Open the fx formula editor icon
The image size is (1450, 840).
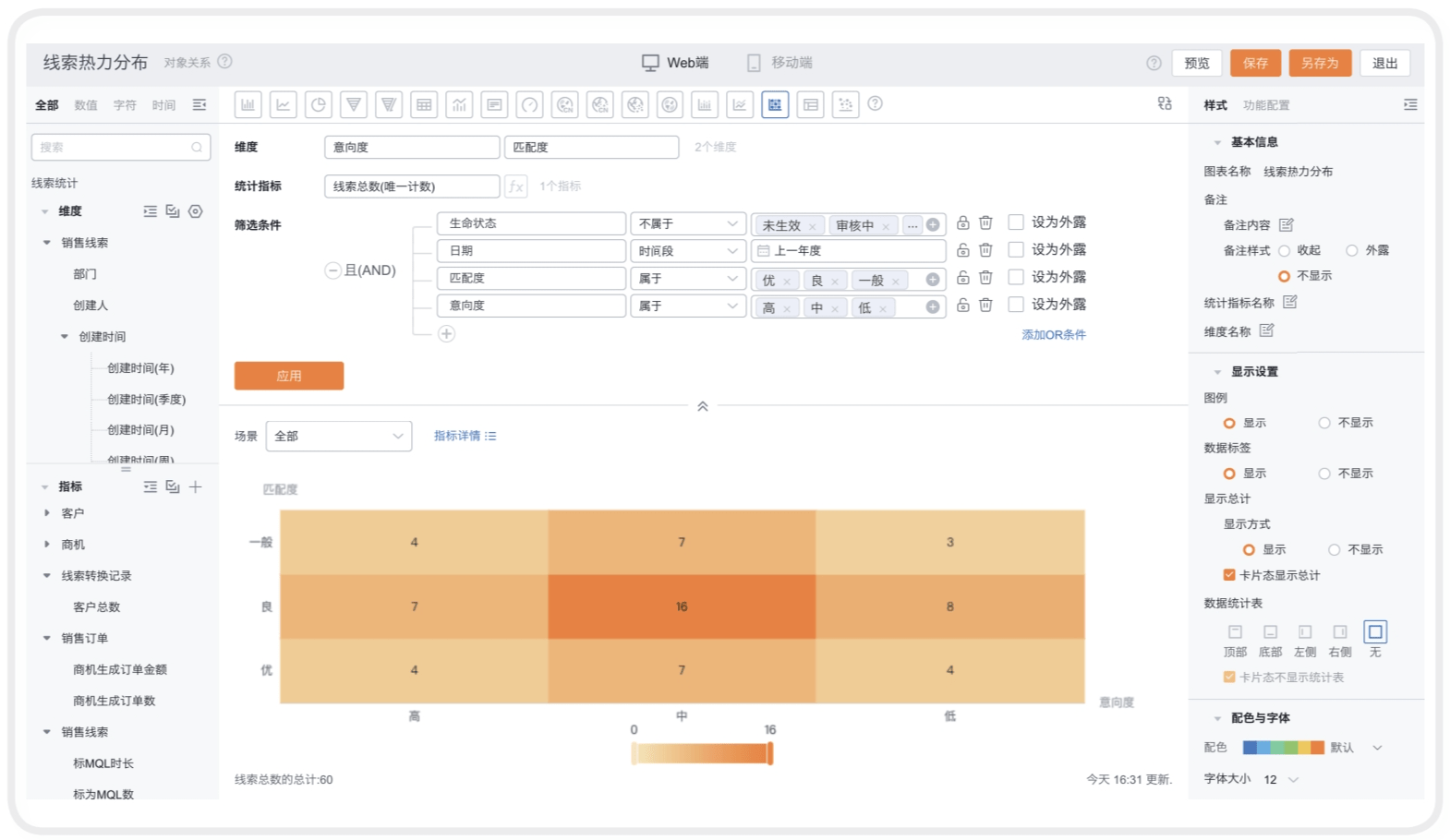[516, 186]
